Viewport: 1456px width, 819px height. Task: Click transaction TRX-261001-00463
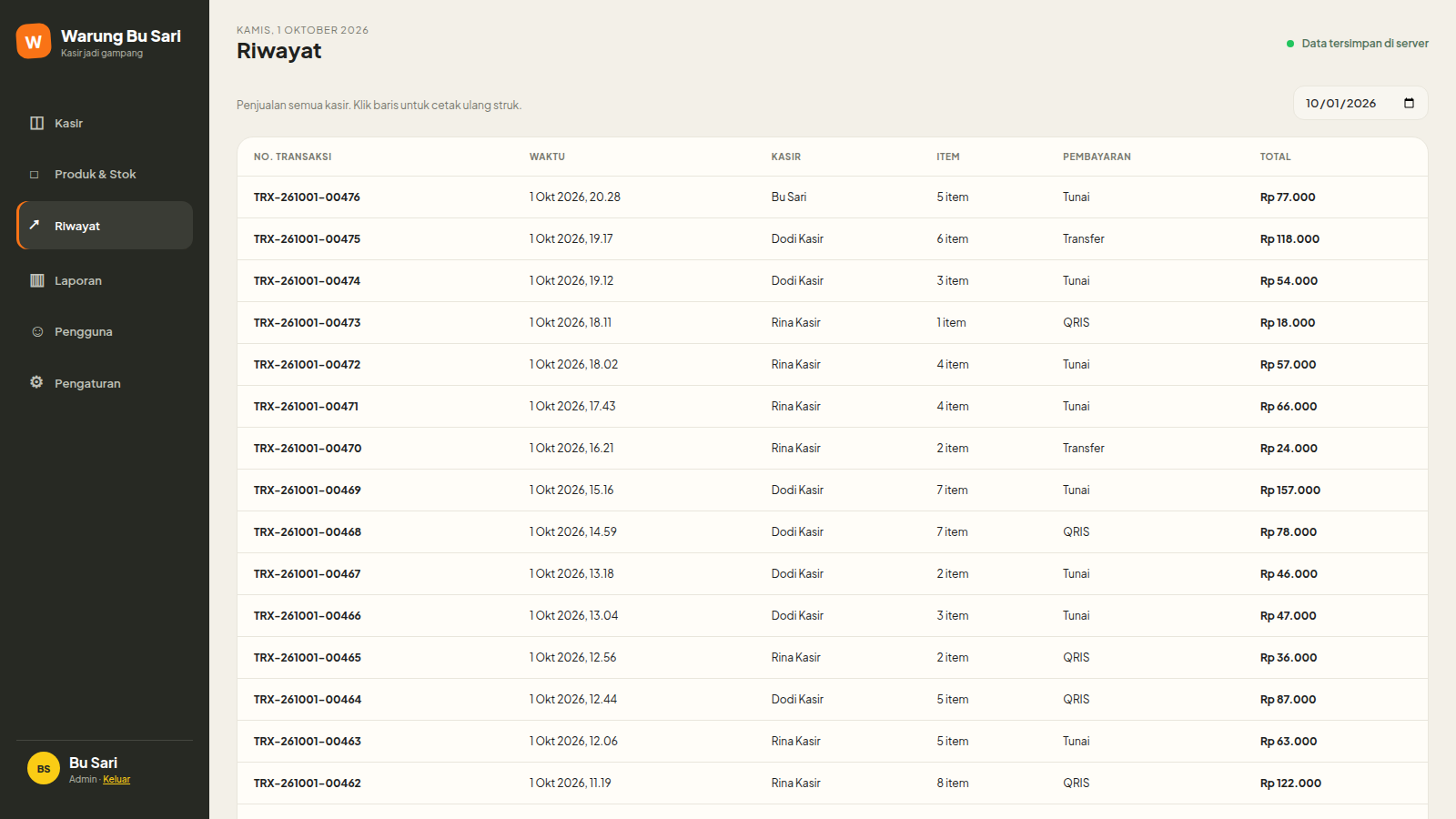(833, 741)
